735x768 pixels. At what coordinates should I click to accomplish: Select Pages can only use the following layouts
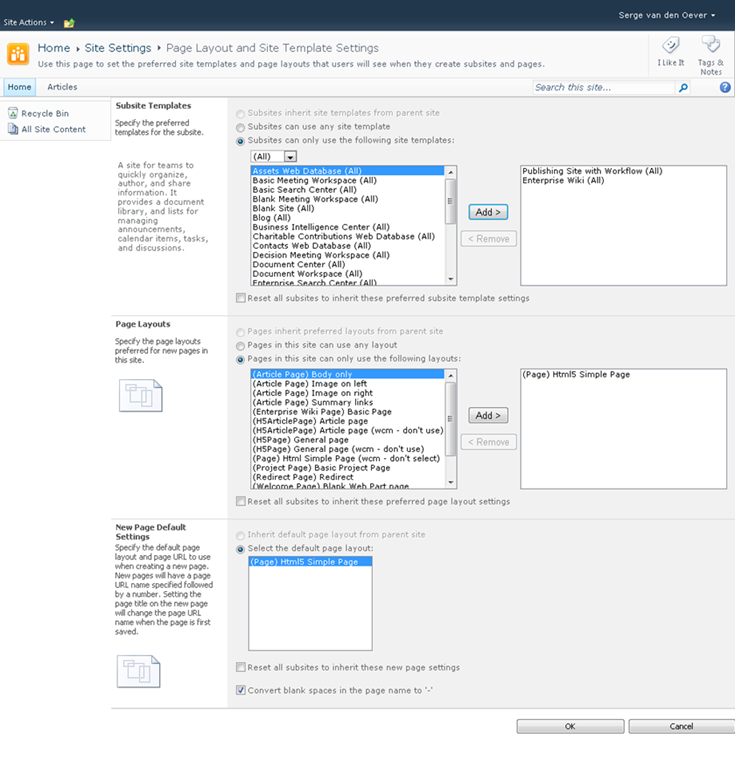[x=240, y=360]
